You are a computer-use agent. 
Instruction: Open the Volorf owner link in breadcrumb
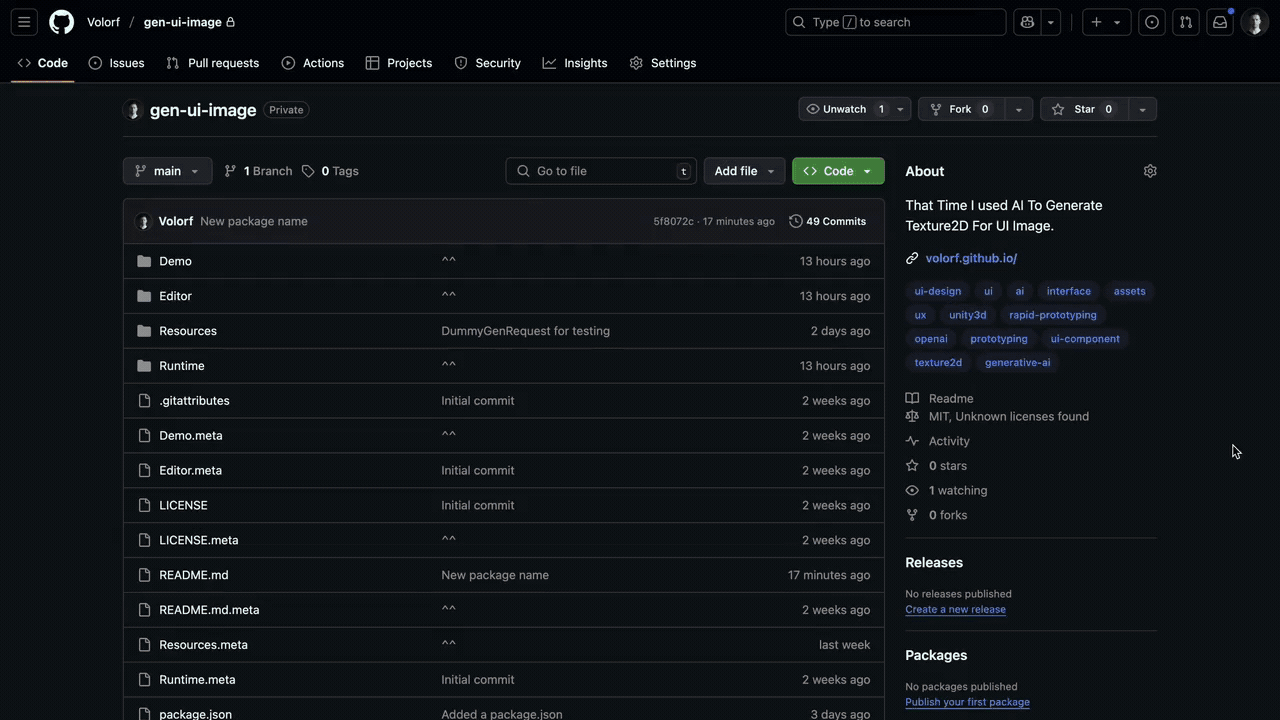pos(103,22)
